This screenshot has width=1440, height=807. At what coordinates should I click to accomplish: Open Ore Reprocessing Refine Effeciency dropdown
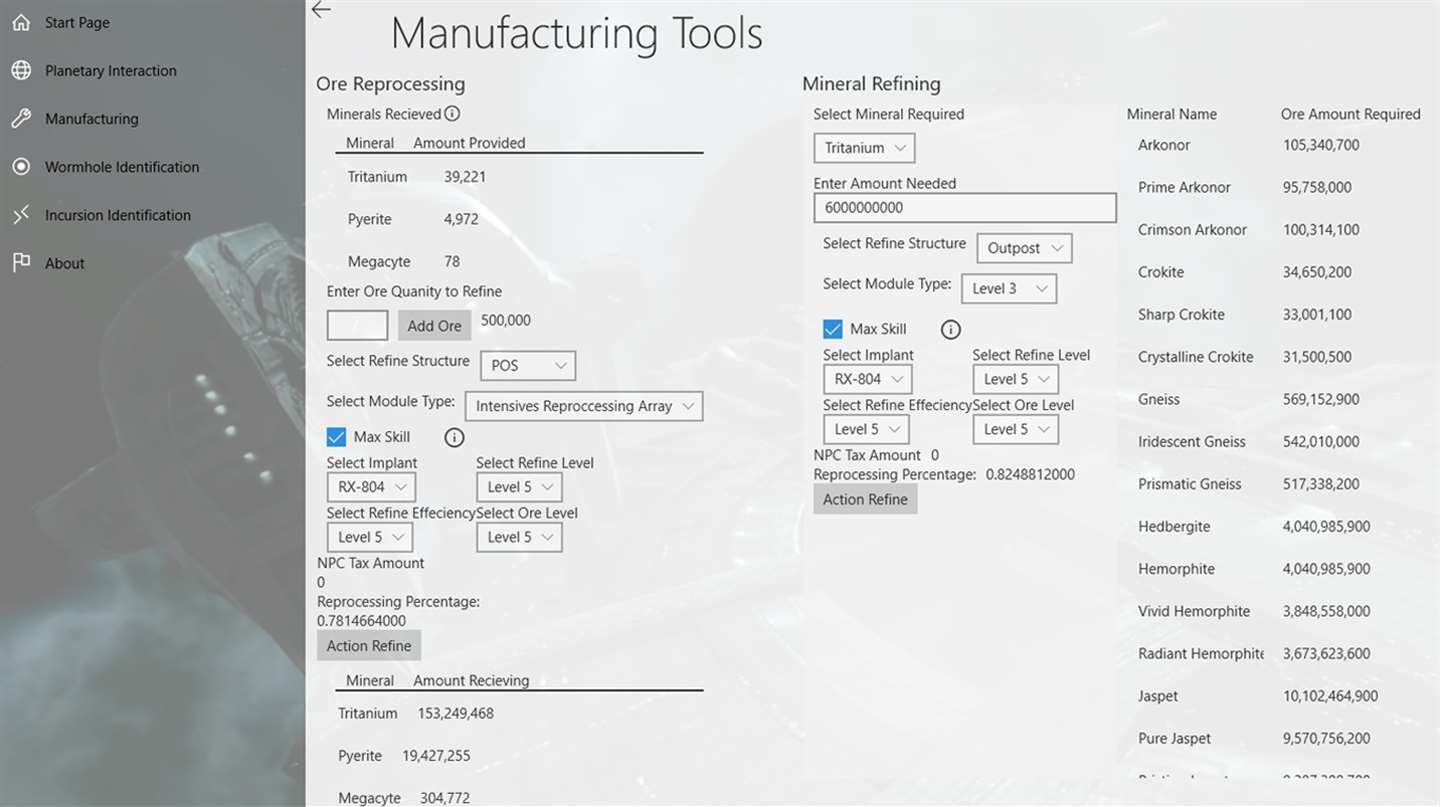(x=369, y=537)
